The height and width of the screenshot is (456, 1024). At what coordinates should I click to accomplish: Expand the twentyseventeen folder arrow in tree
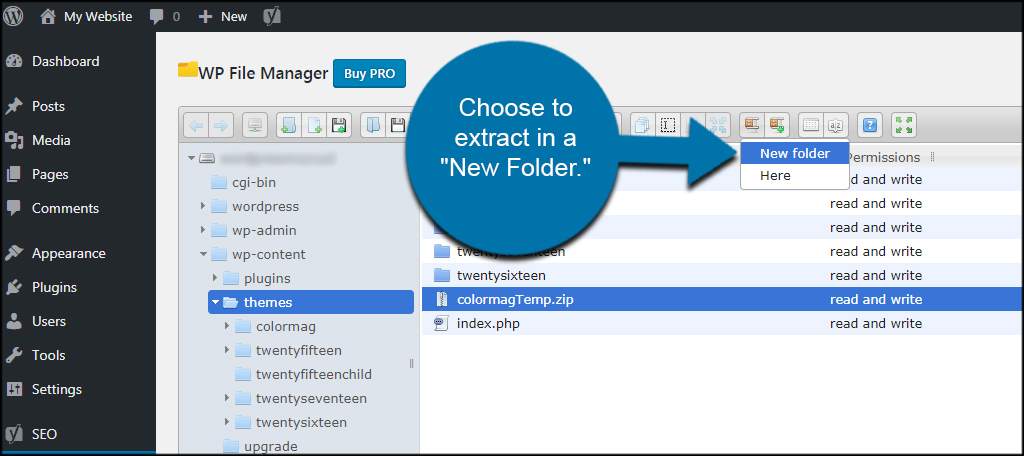227,398
